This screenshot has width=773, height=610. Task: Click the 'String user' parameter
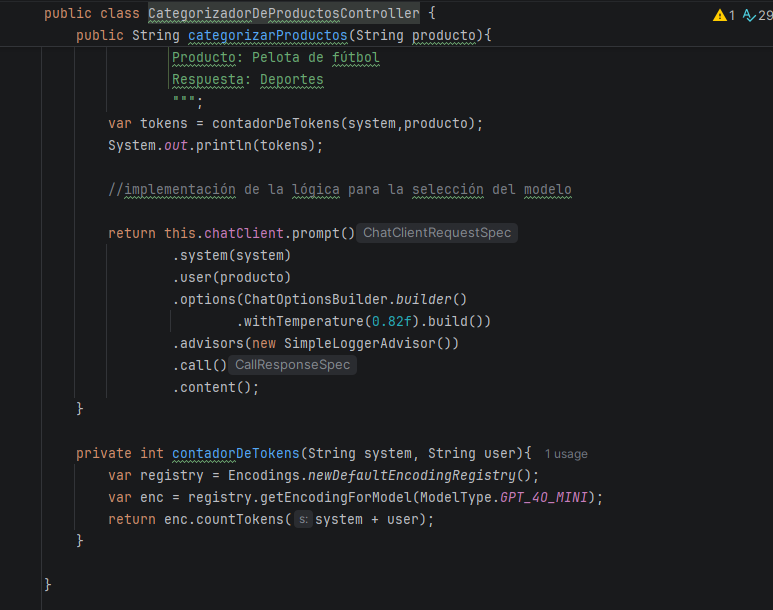[471, 454]
